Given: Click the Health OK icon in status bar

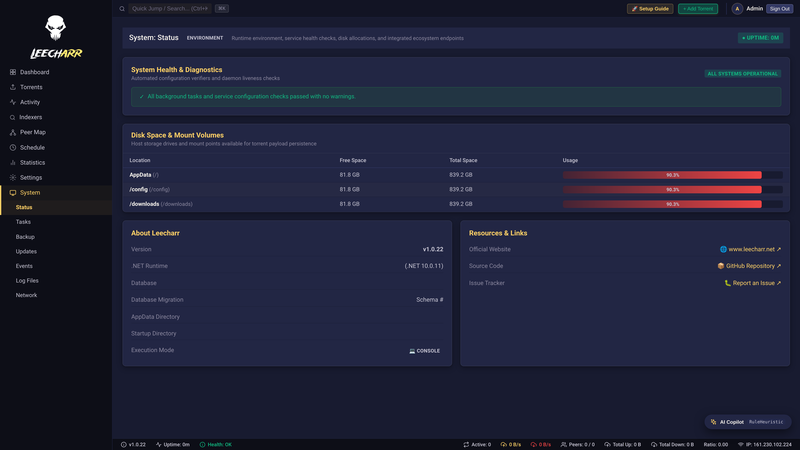Looking at the screenshot, I should (203, 444).
